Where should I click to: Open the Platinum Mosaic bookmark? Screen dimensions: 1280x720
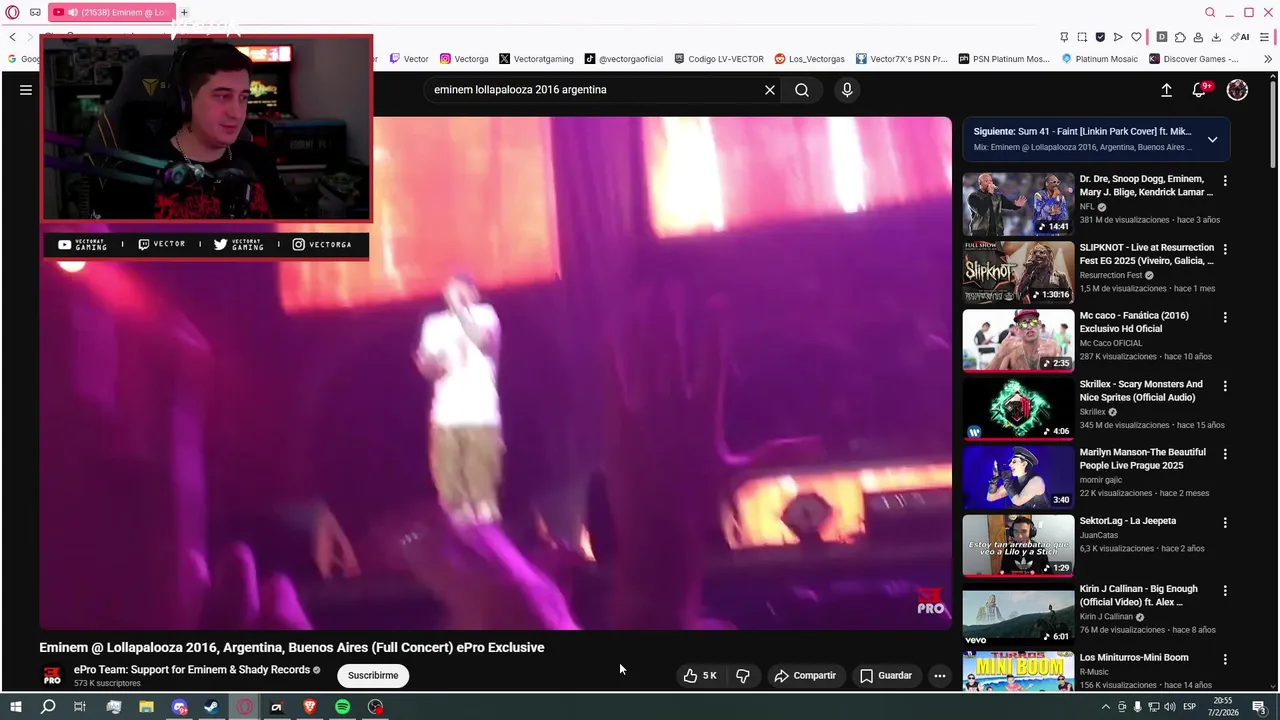coord(1100,59)
